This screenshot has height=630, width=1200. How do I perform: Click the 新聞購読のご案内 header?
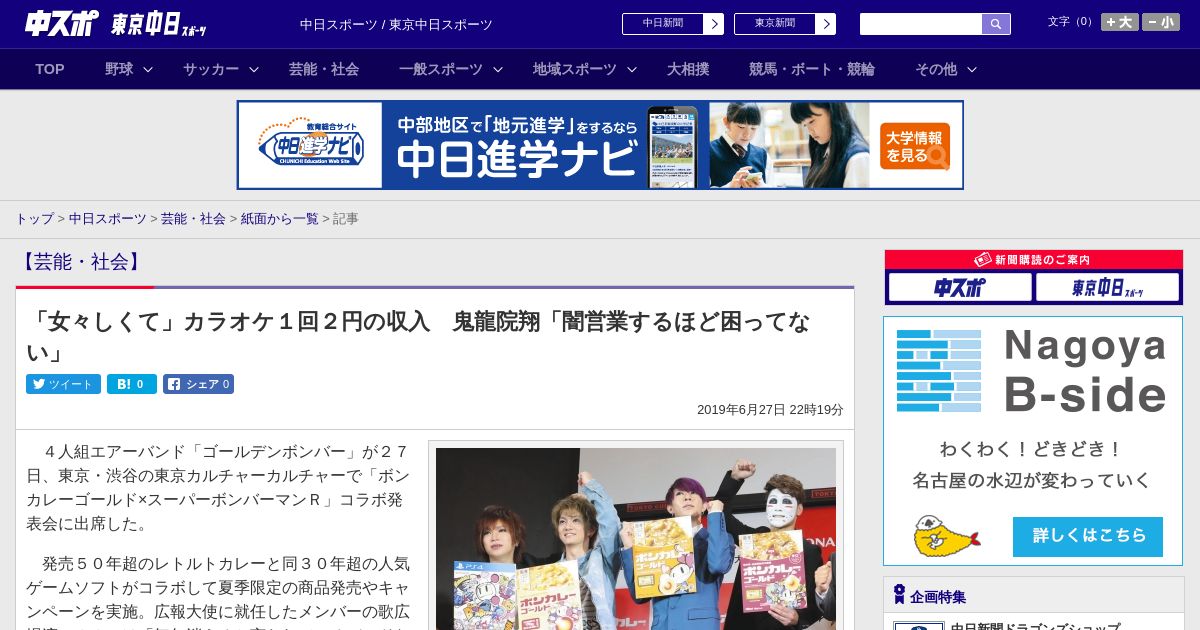point(1033,260)
